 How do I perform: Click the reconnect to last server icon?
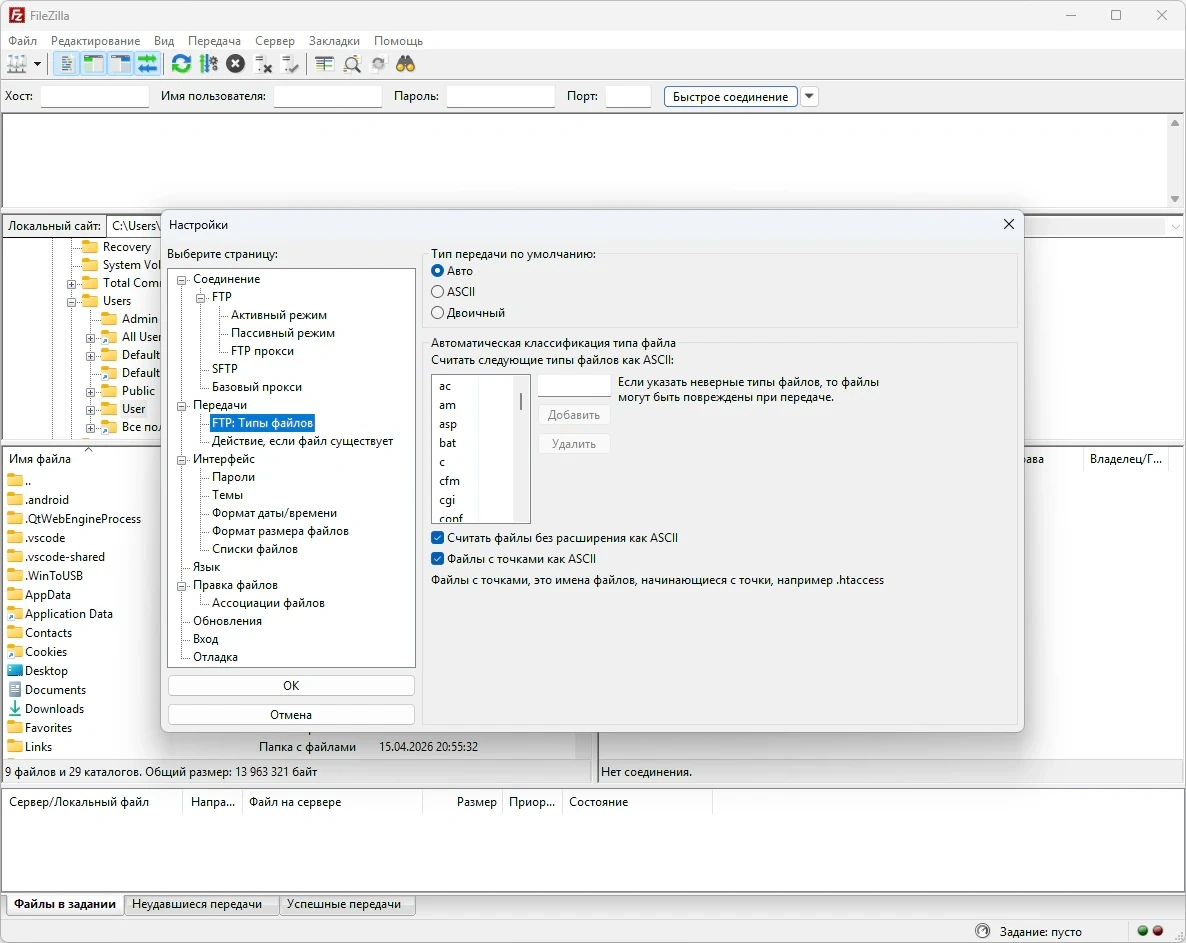click(x=290, y=64)
